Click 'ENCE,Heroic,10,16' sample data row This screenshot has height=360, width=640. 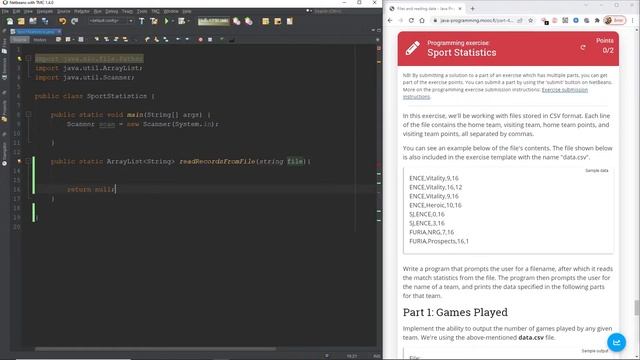tap(435, 205)
